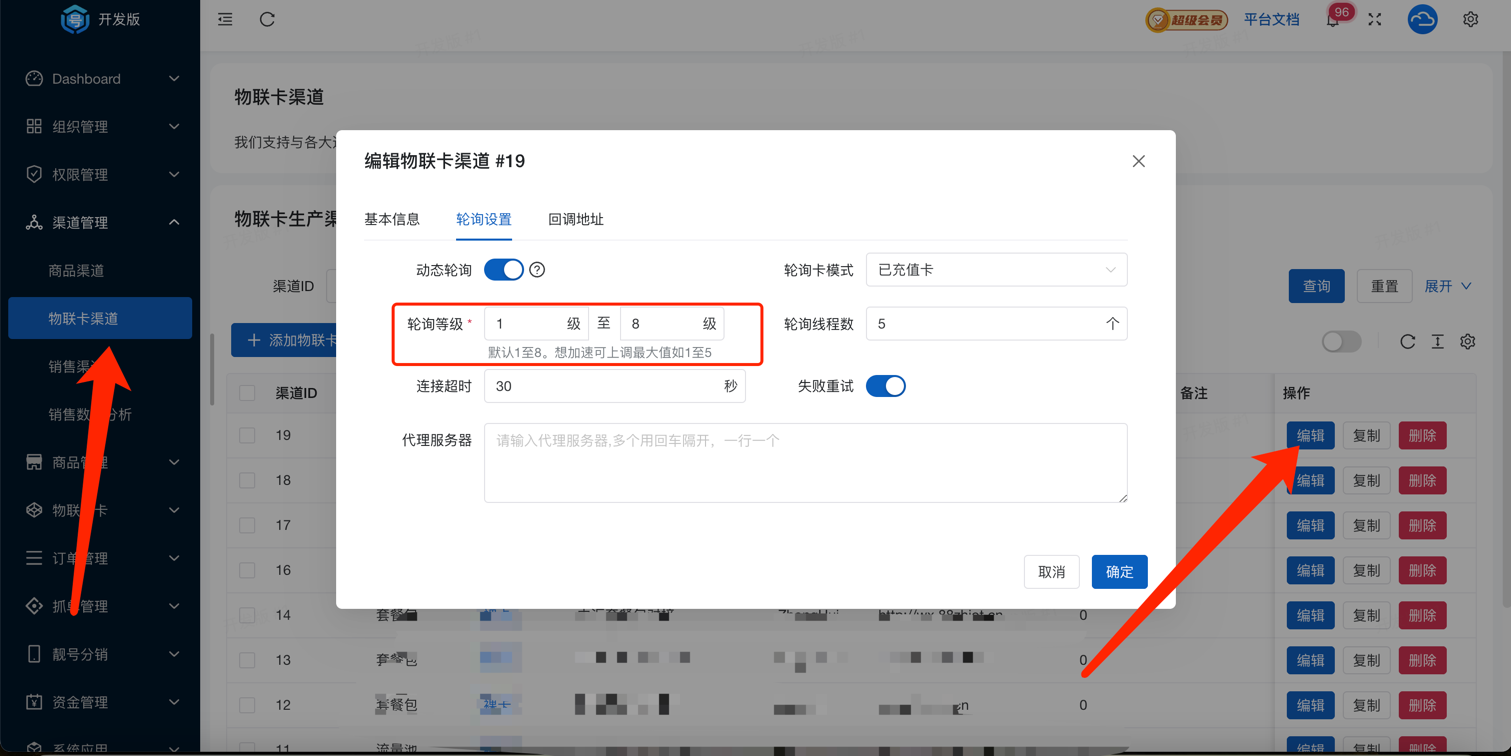
Task: Click the blue cloud avatar icon
Action: pos(1422,20)
